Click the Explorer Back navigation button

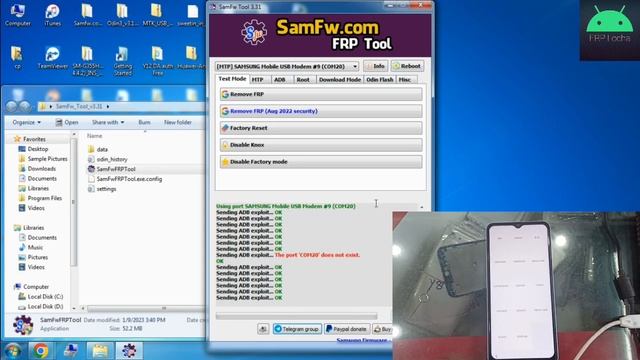tap(11, 107)
